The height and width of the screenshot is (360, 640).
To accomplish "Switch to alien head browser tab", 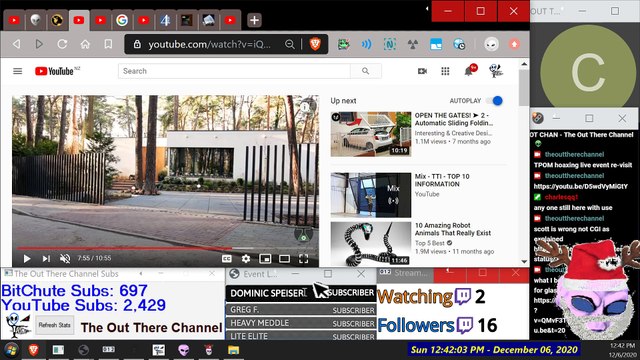I will 36,20.
